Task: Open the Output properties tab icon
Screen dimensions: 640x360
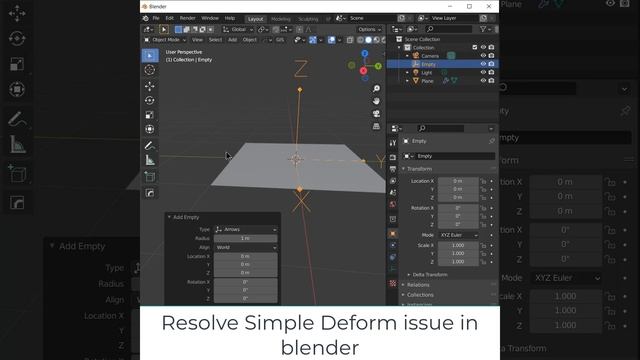Action: pyautogui.click(x=393, y=169)
